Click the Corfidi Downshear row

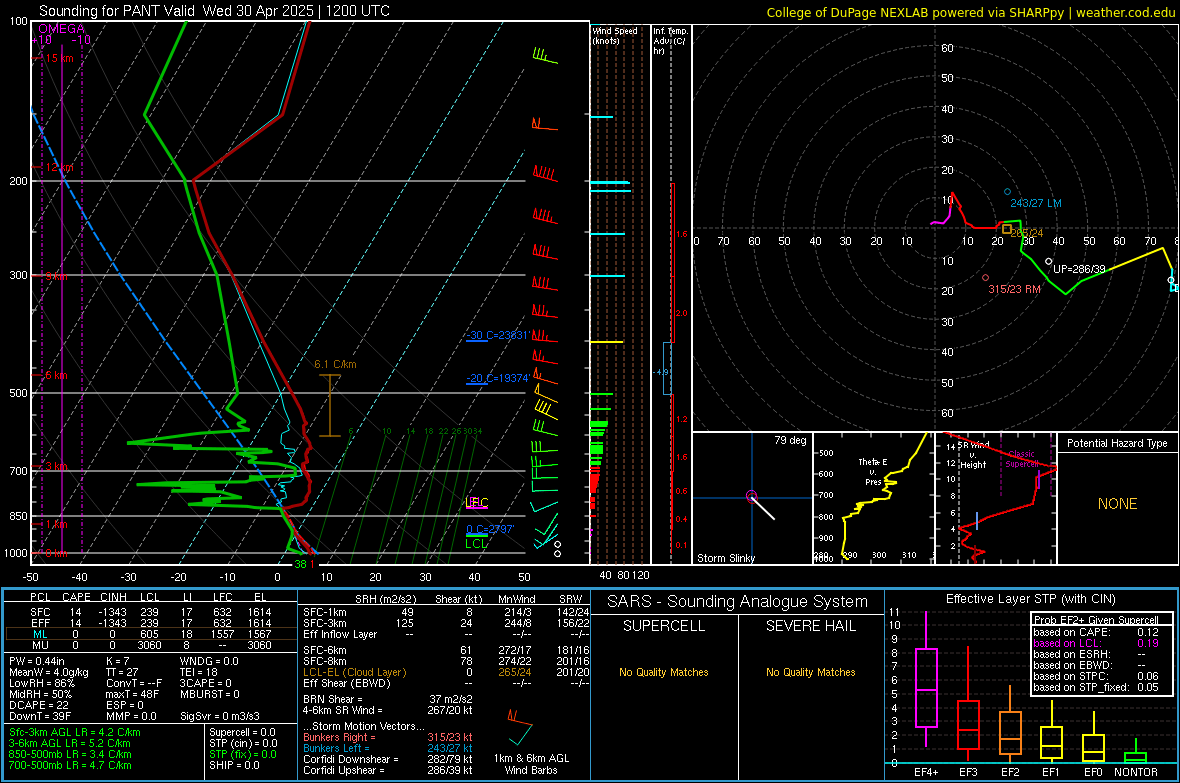[x=388, y=759]
